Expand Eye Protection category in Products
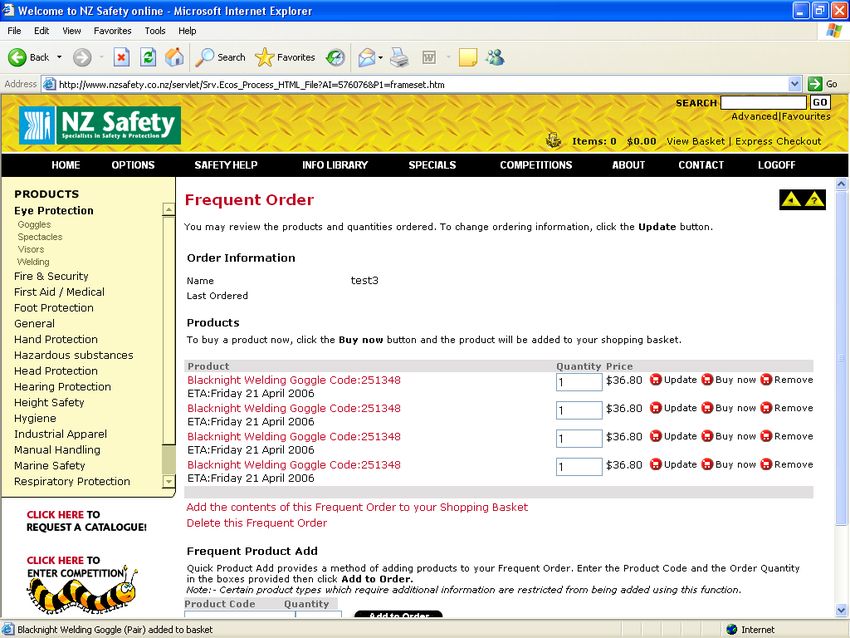The image size is (850, 638). [54, 210]
